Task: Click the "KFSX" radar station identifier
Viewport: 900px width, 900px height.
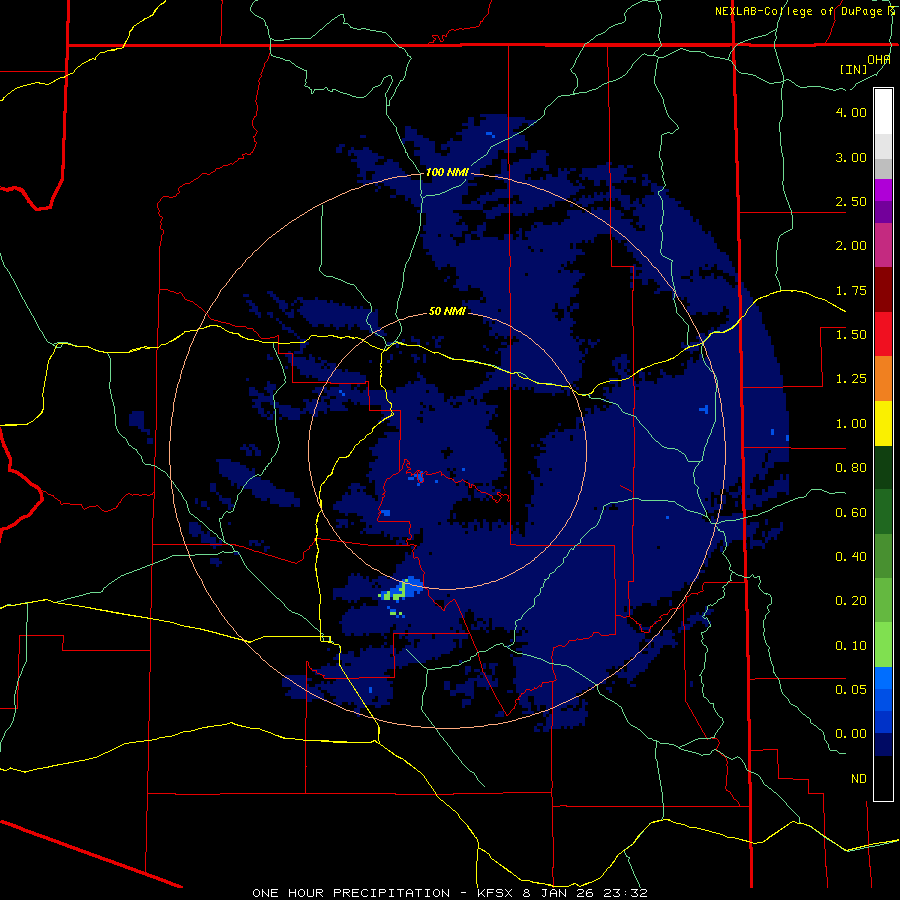Action: 496,893
